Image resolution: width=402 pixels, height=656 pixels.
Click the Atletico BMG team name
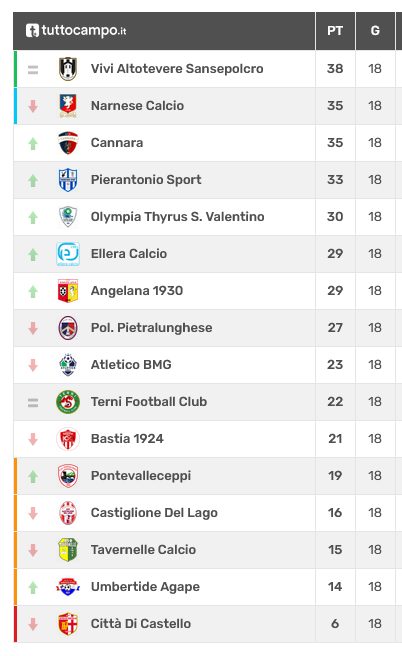point(131,365)
